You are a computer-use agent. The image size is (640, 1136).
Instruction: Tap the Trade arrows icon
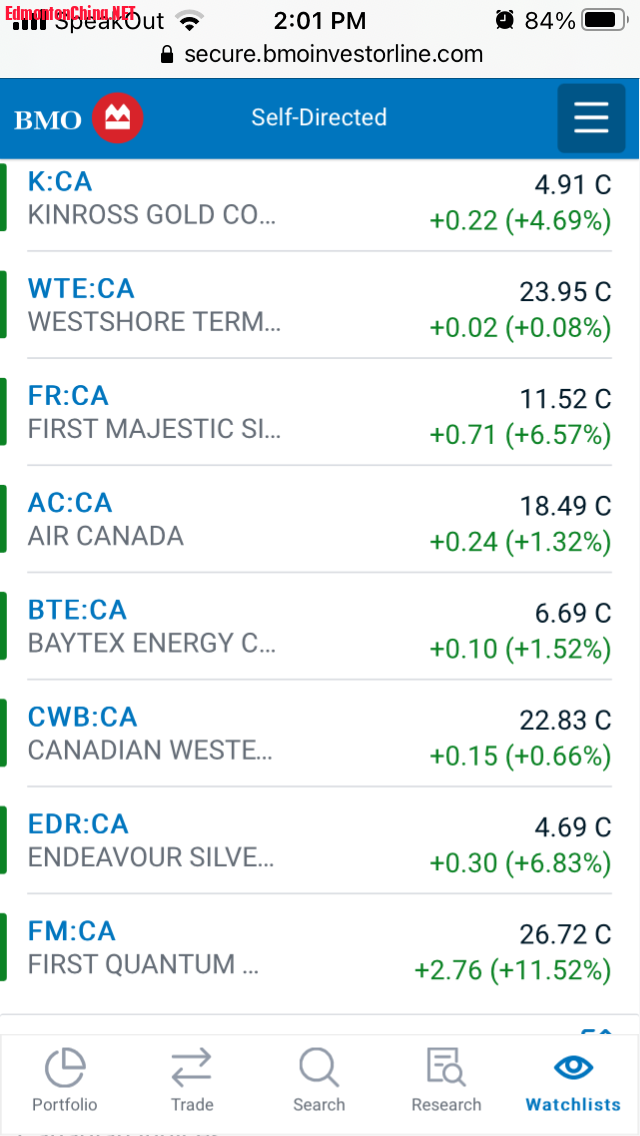(x=191, y=1068)
